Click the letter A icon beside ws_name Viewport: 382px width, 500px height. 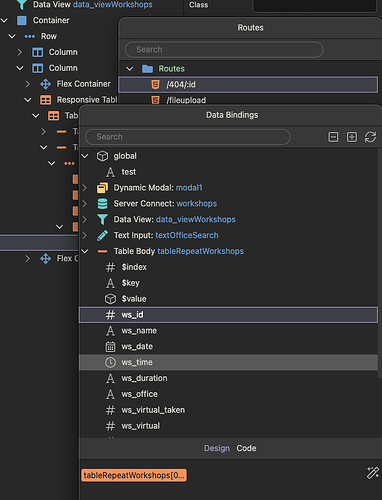pyautogui.click(x=110, y=331)
